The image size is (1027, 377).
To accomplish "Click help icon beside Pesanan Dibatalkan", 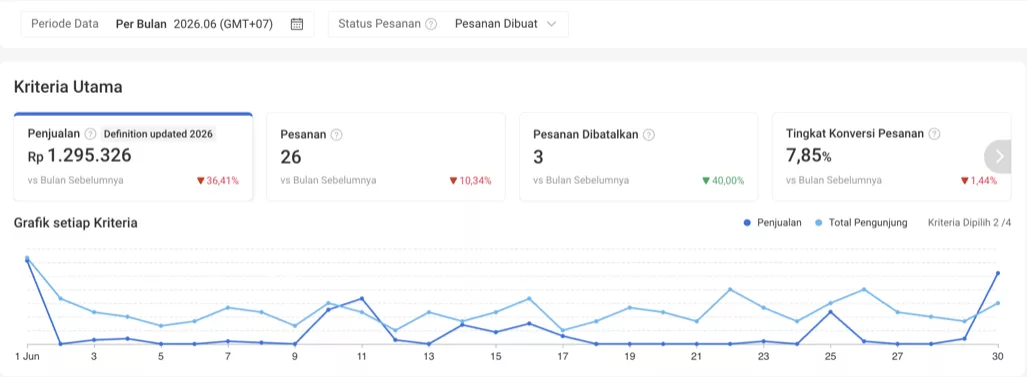I will 648,135.
